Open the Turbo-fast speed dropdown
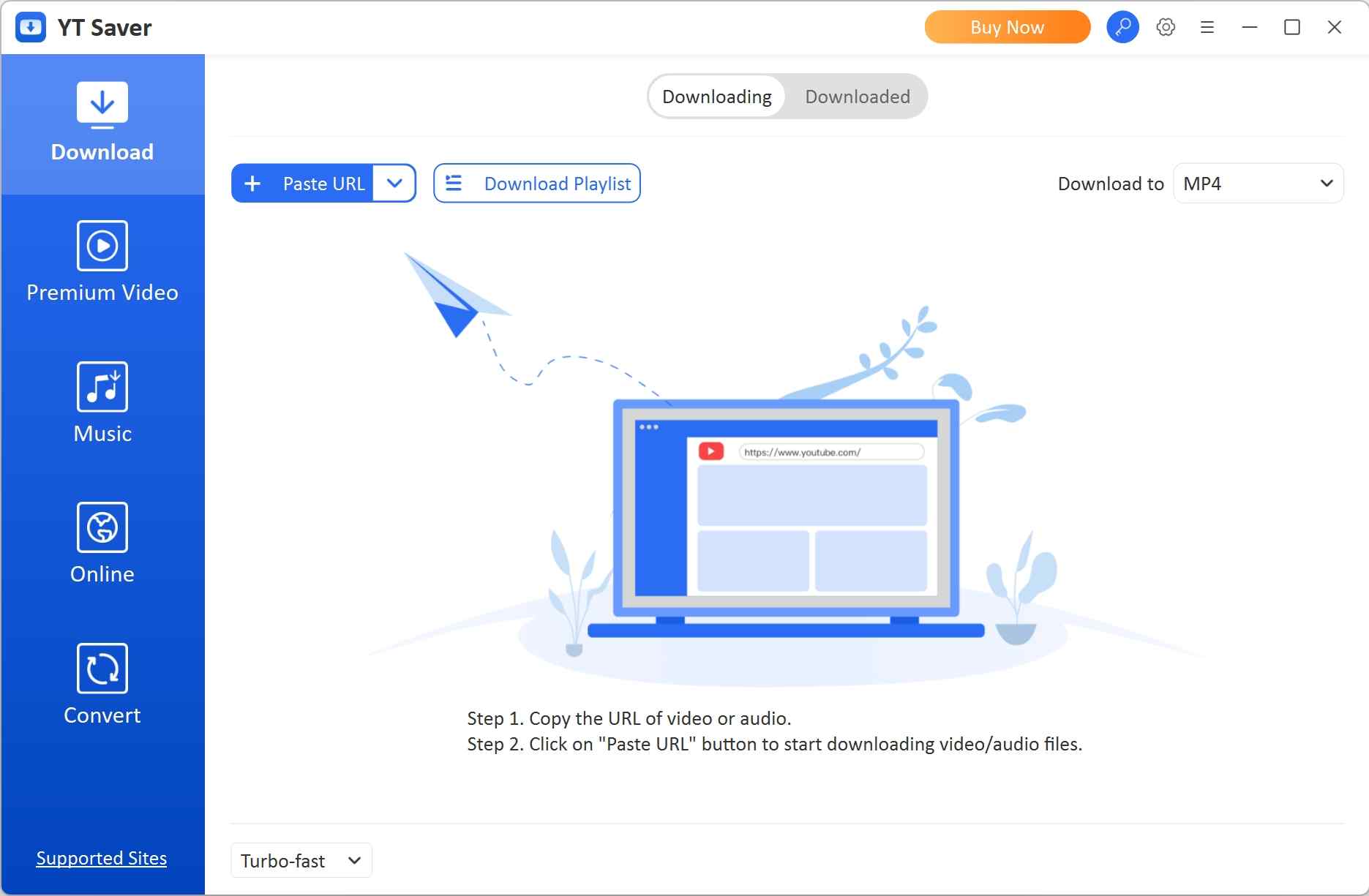Image resolution: width=1369 pixels, height=896 pixels. point(300,860)
